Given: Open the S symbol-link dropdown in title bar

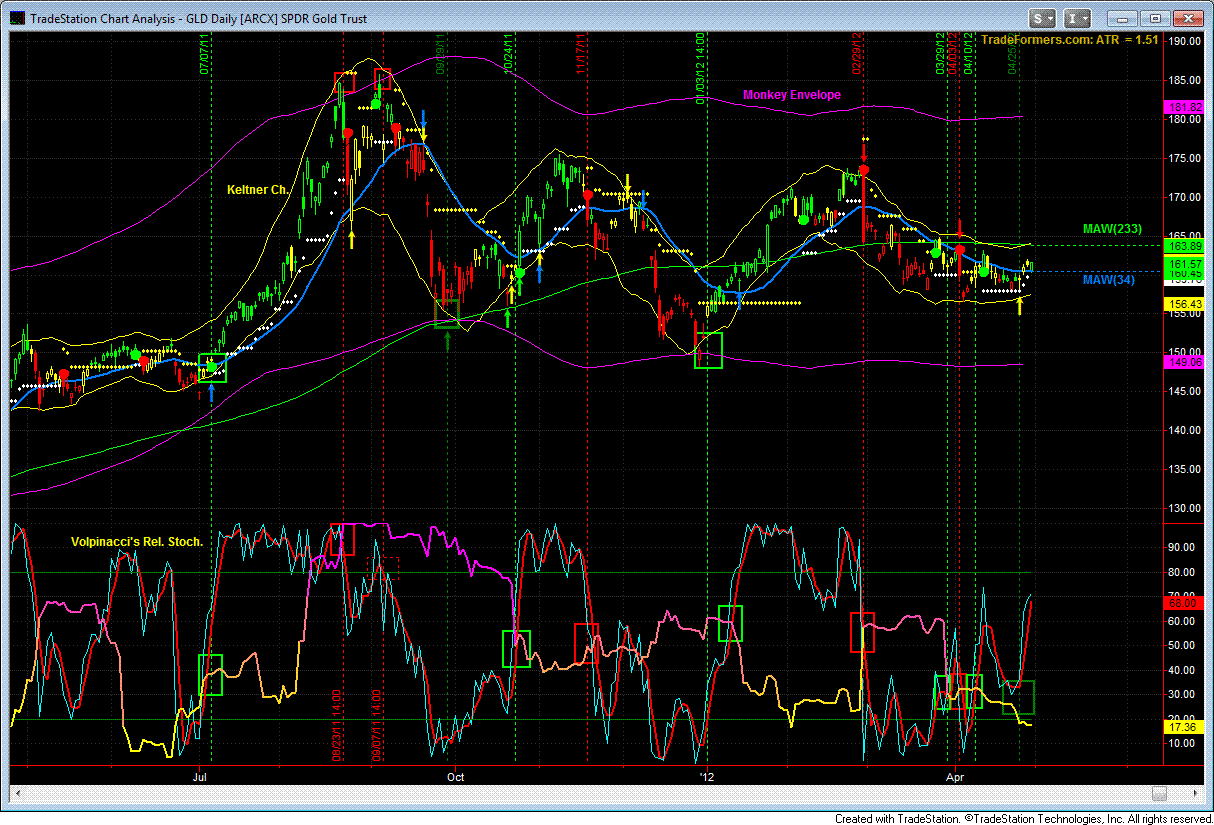Looking at the screenshot, I should coord(1044,18).
